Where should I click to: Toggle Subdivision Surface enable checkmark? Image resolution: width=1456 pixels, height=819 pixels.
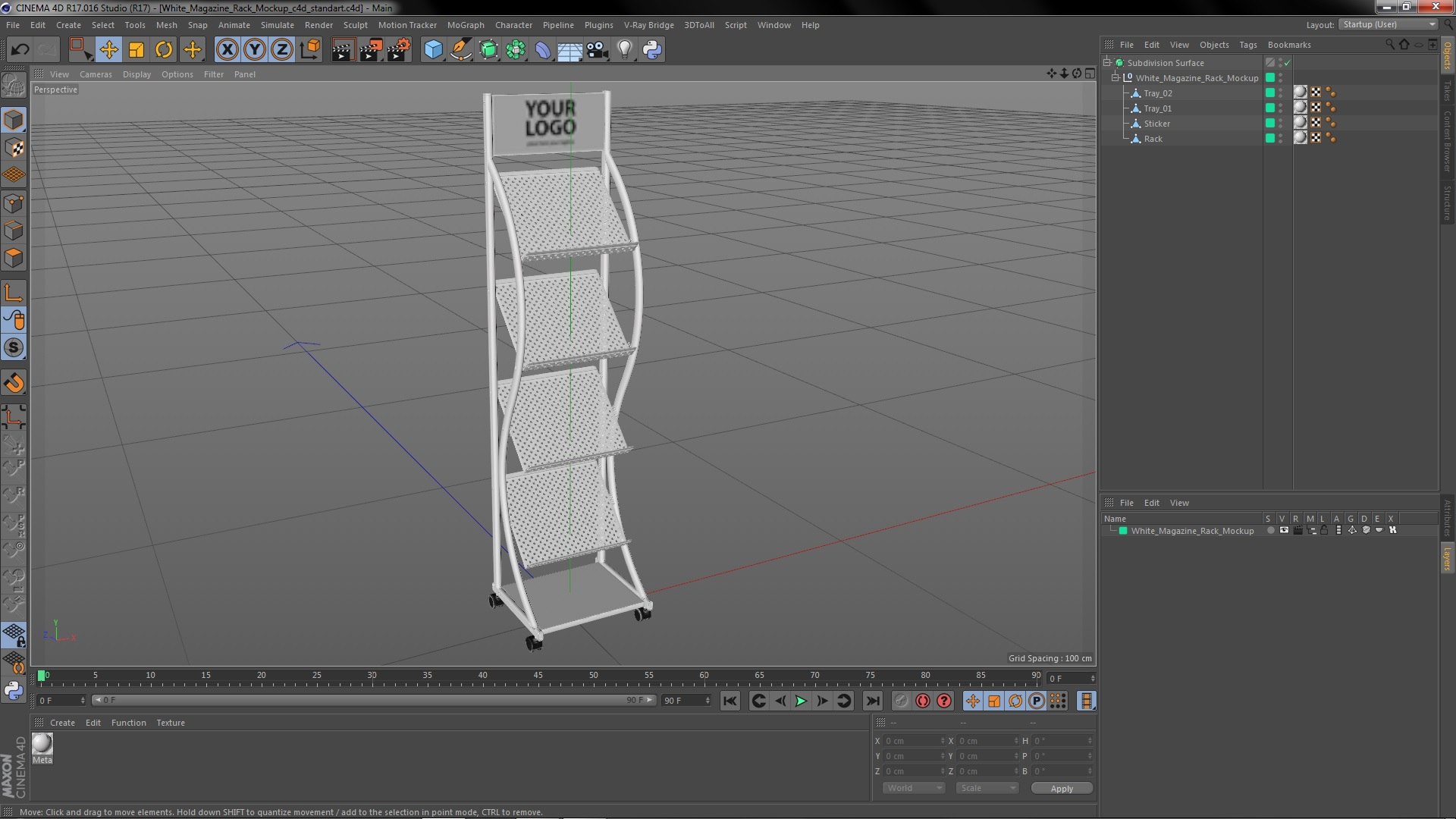click(1288, 63)
